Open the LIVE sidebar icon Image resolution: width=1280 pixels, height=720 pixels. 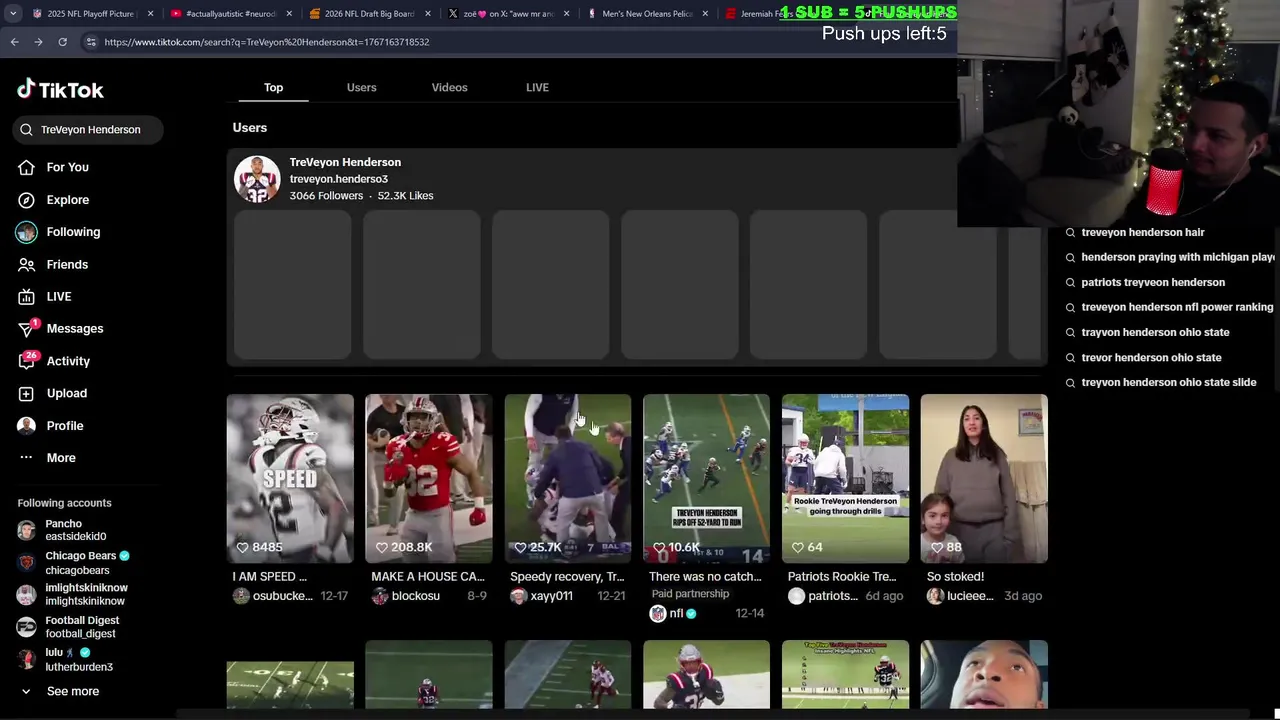click(27, 297)
